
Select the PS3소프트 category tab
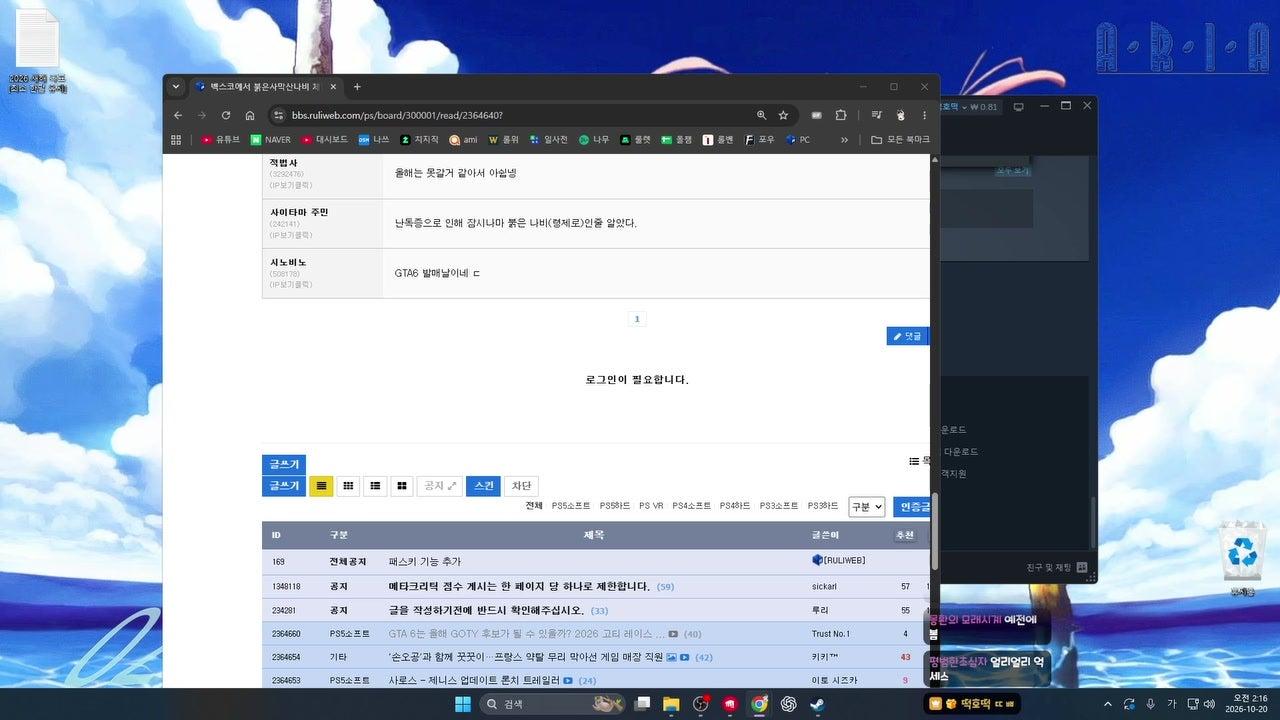(x=779, y=506)
